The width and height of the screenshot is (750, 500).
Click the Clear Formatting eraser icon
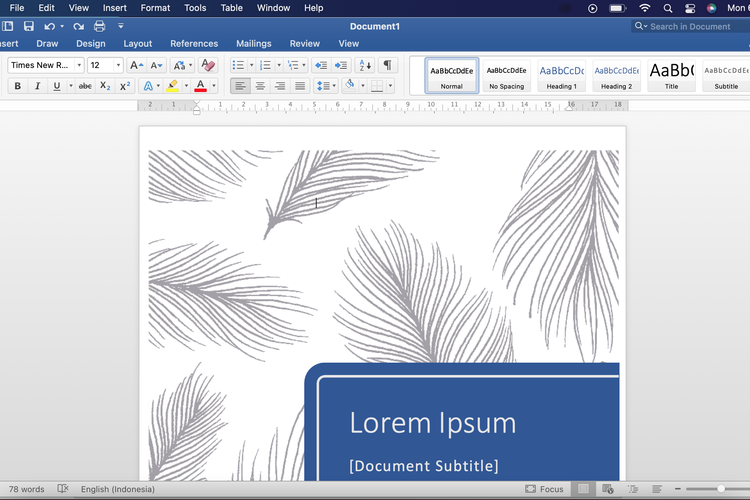pos(208,66)
